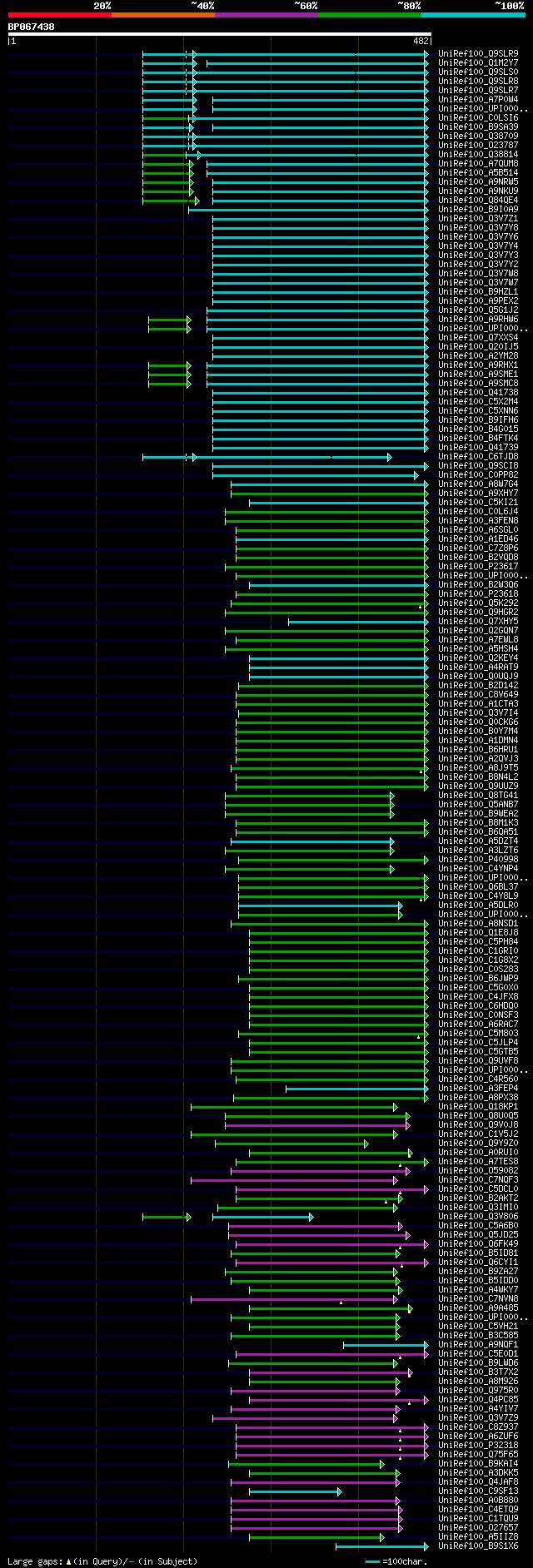Viewport: 533px width, 1568px height.
Task: Click label UniRef100_P40998
Action: (478, 859)
